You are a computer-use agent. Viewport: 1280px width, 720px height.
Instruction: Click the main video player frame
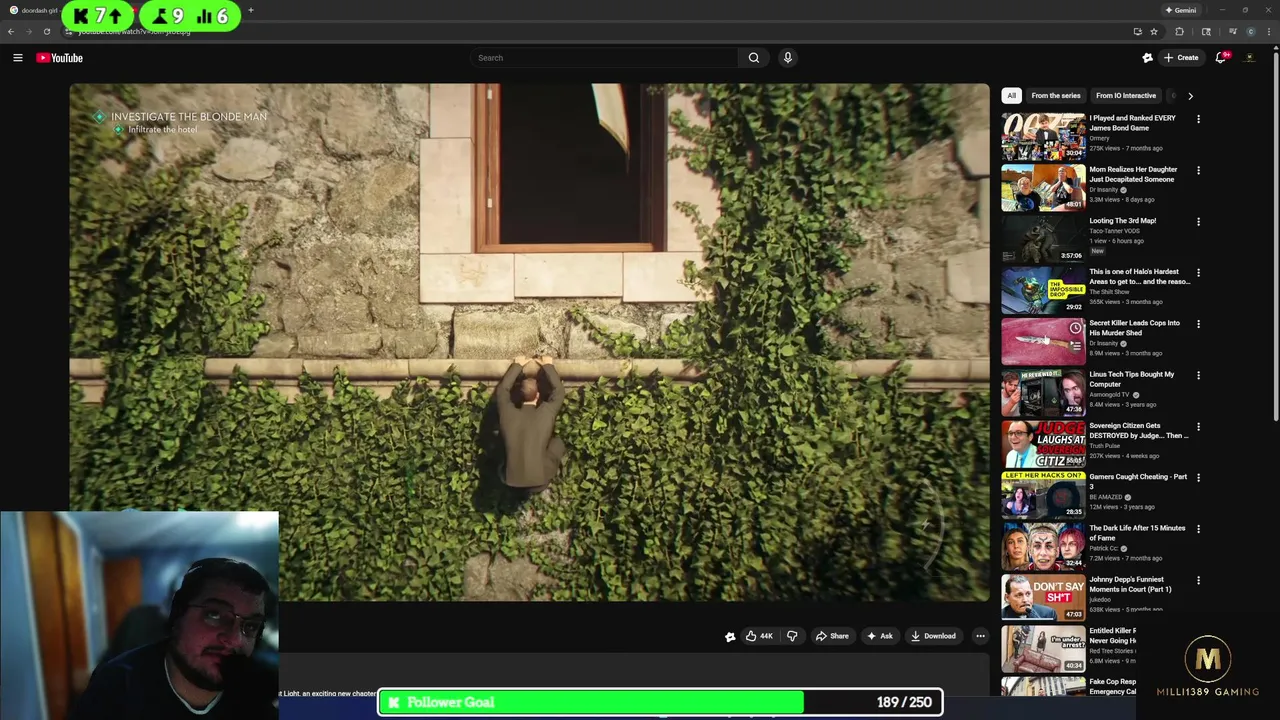point(529,342)
